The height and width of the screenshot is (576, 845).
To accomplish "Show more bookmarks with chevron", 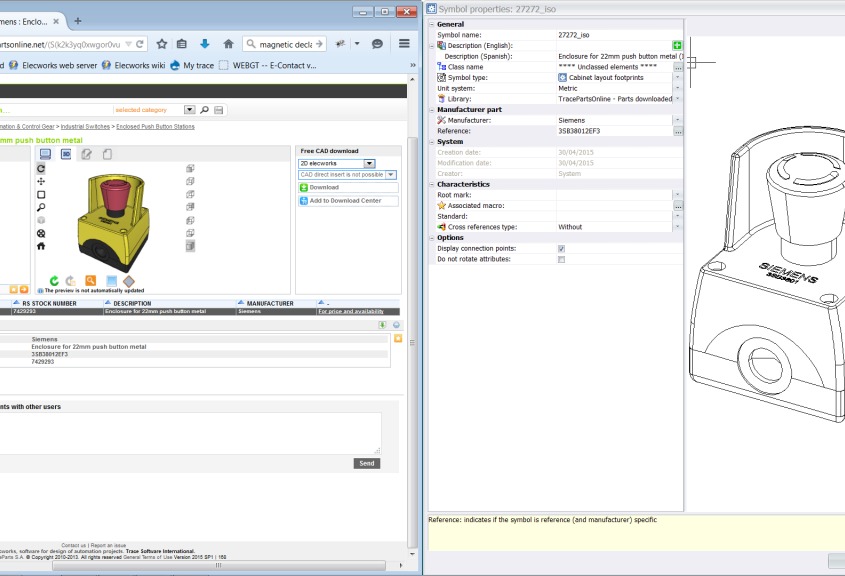I will pyautogui.click(x=413, y=65).
